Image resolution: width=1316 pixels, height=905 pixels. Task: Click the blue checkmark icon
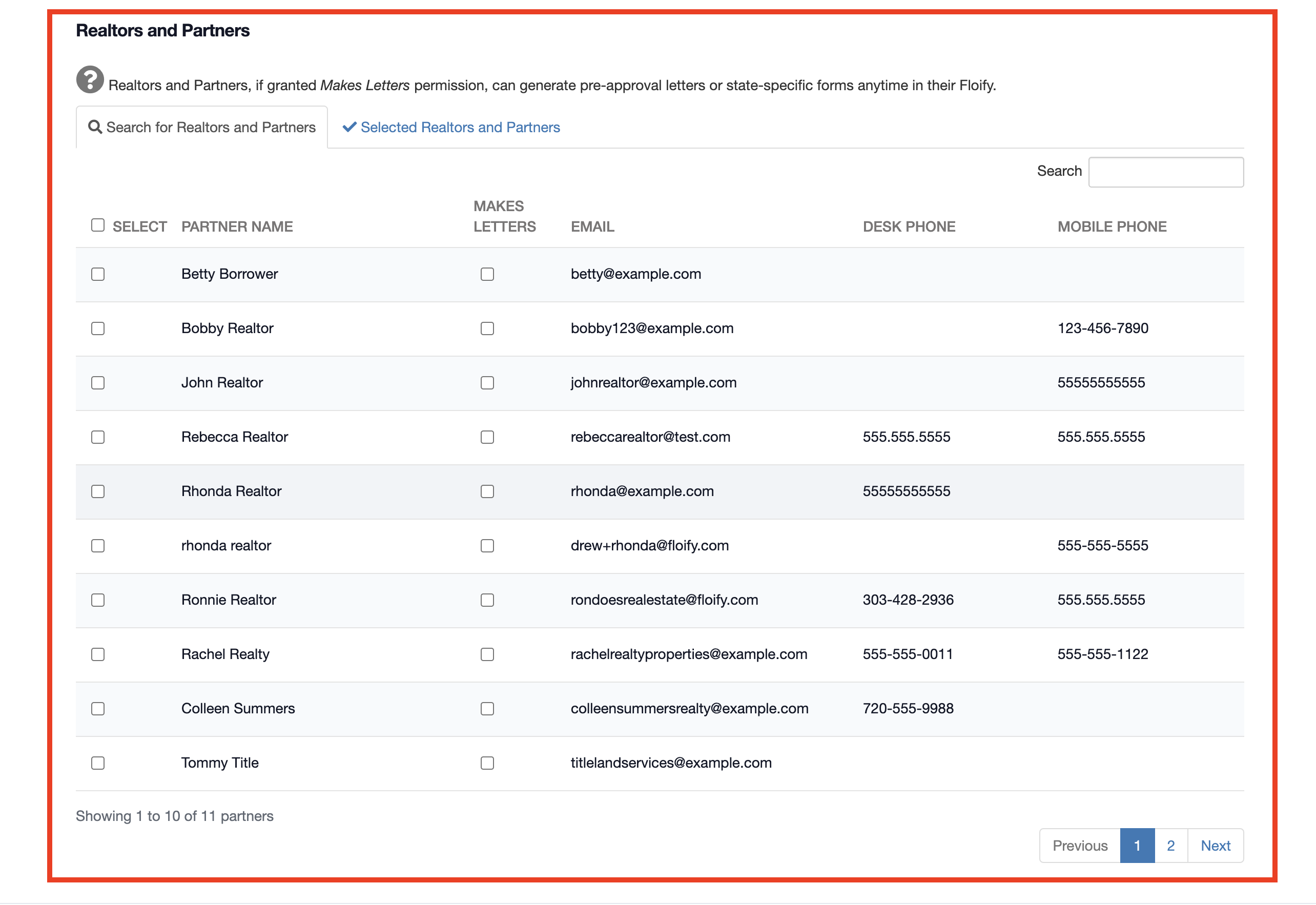[349, 127]
